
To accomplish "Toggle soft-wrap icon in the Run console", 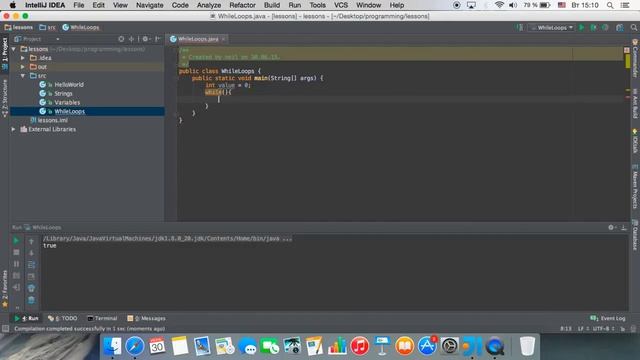I will point(31,265).
